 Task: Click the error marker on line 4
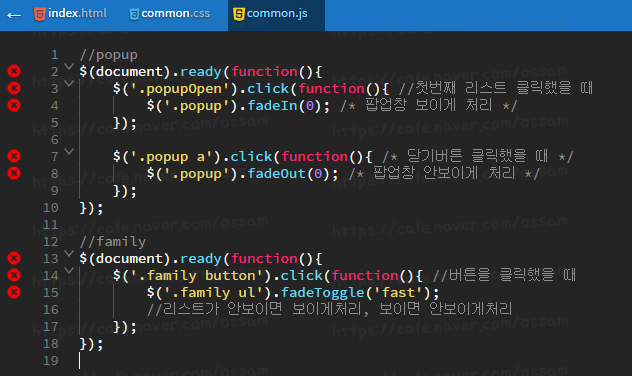[14, 105]
